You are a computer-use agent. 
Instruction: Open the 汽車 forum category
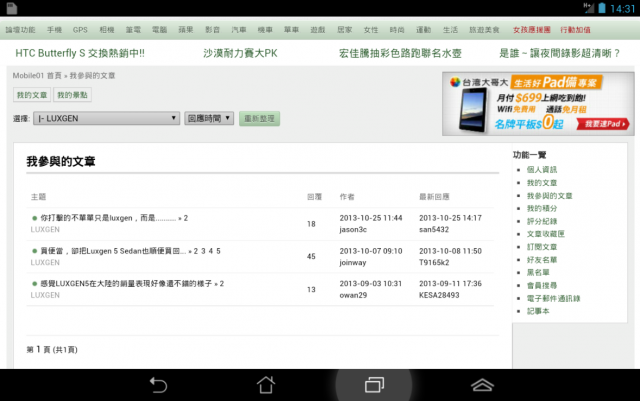(x=239, y=30)
